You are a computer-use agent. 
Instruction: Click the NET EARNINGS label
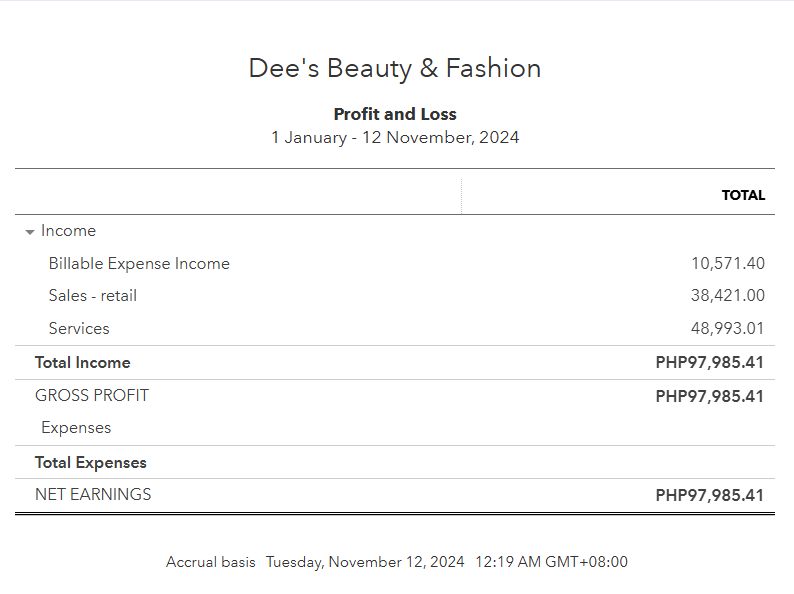click(x=93, y=495)
